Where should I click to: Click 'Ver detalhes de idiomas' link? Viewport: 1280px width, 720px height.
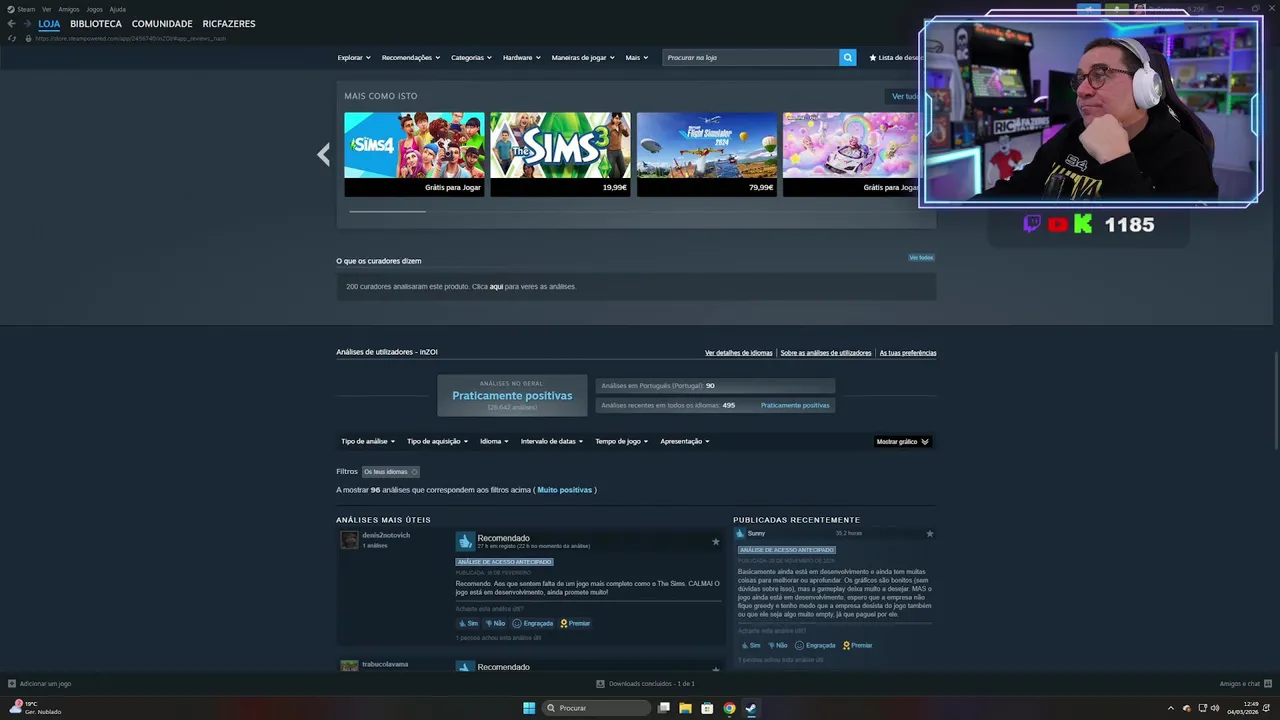[x=739, y=353]
